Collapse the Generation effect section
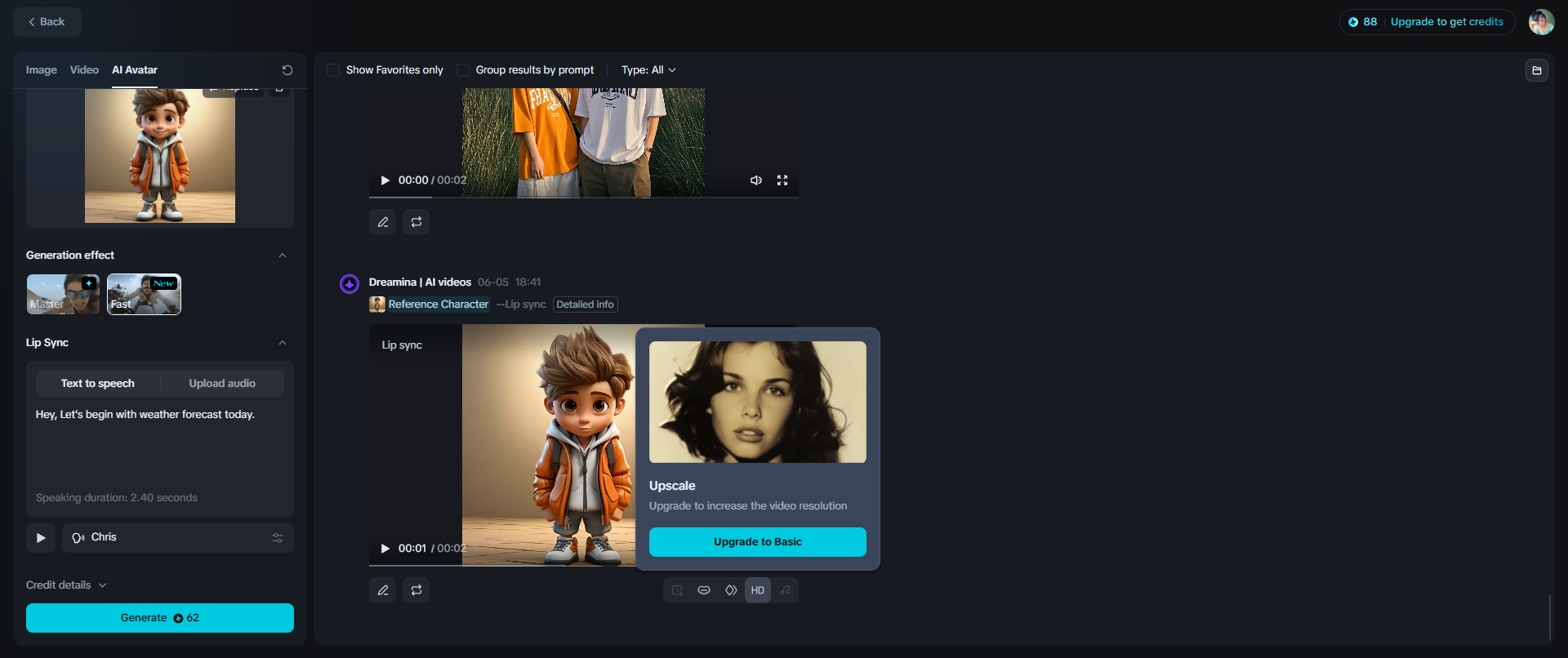The height and width of the screenshot is (658, 1568). (283, 256)
